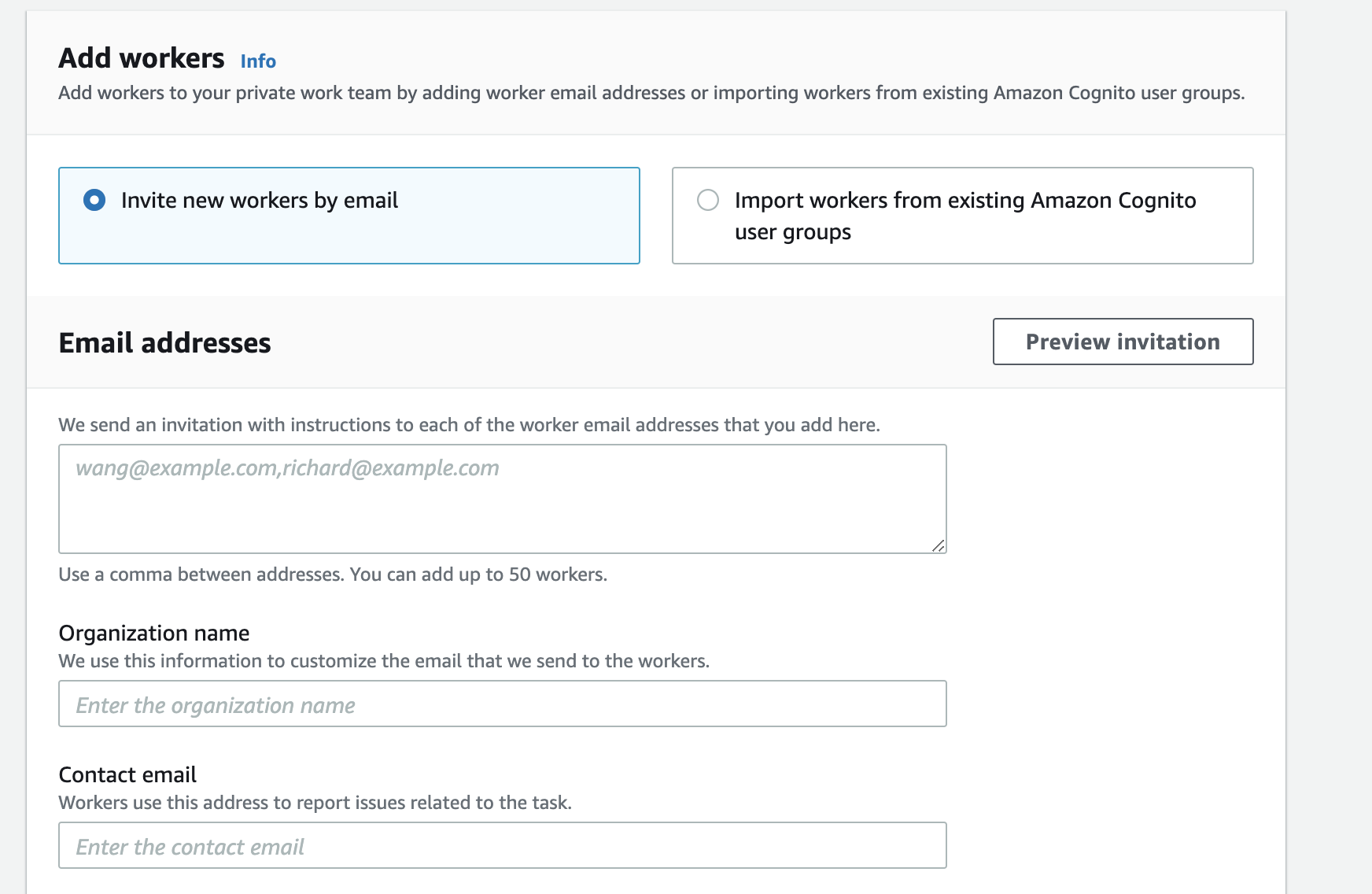Click into the contact email field
Image resolution: width=1372 pixels, height=894 pixels.
[502, 845]
